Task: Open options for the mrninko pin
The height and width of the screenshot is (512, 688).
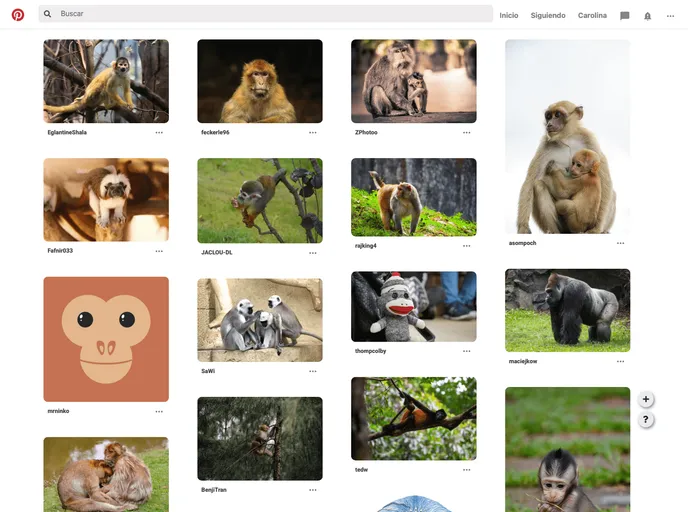Action: coord(159,412)
